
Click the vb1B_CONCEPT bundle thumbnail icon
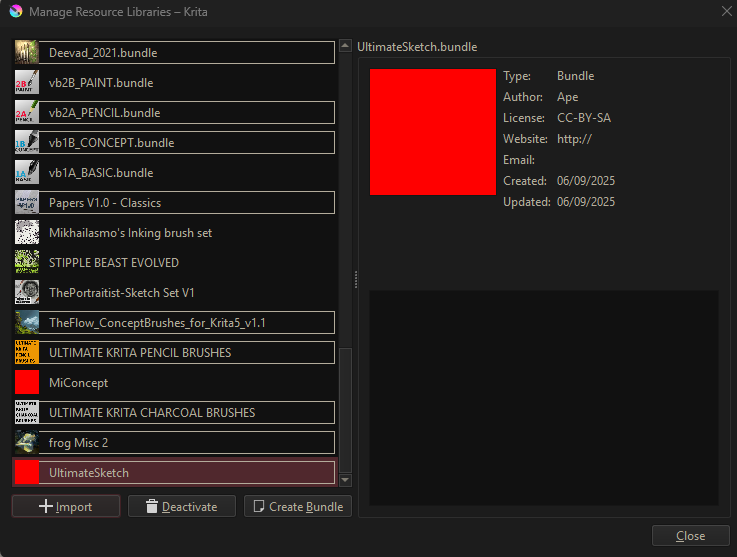27,142
